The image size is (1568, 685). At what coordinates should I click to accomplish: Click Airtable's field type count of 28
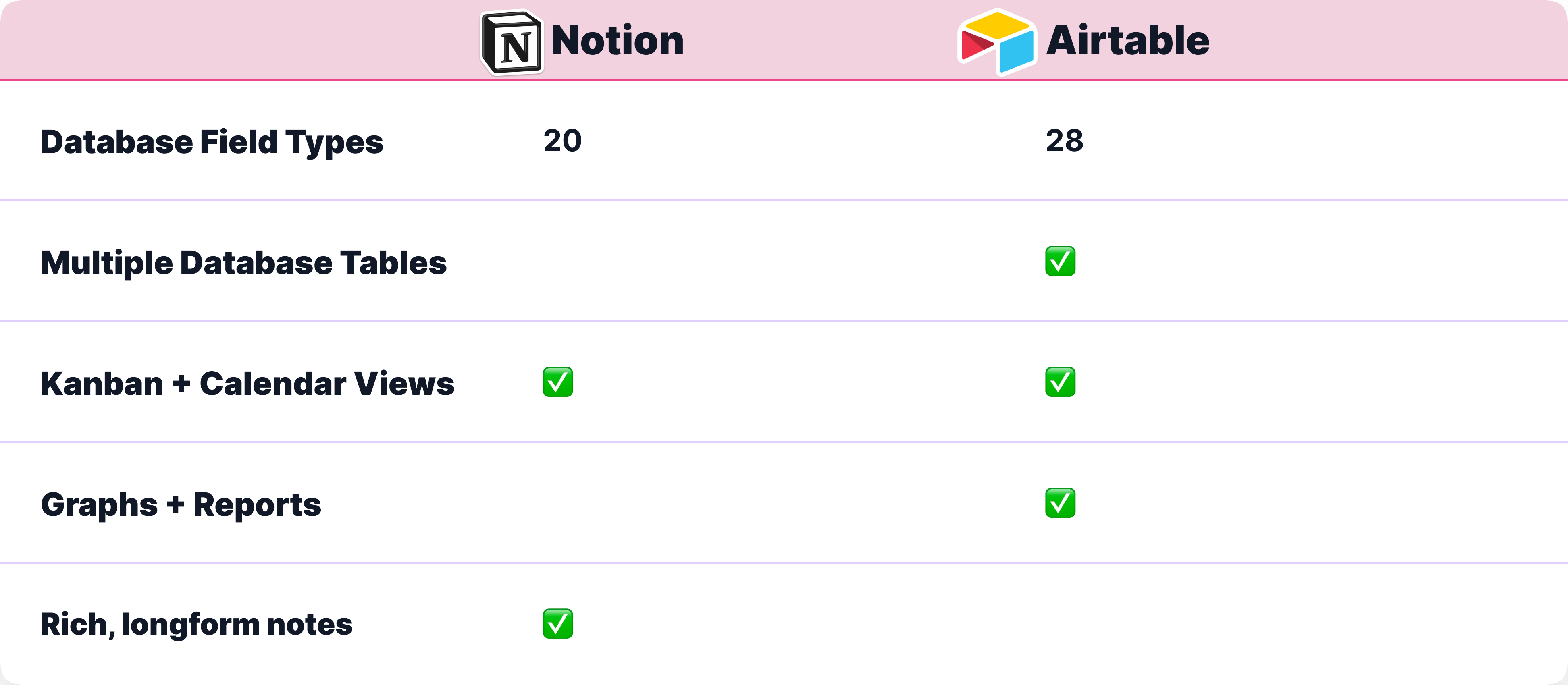click(1065, 141)
